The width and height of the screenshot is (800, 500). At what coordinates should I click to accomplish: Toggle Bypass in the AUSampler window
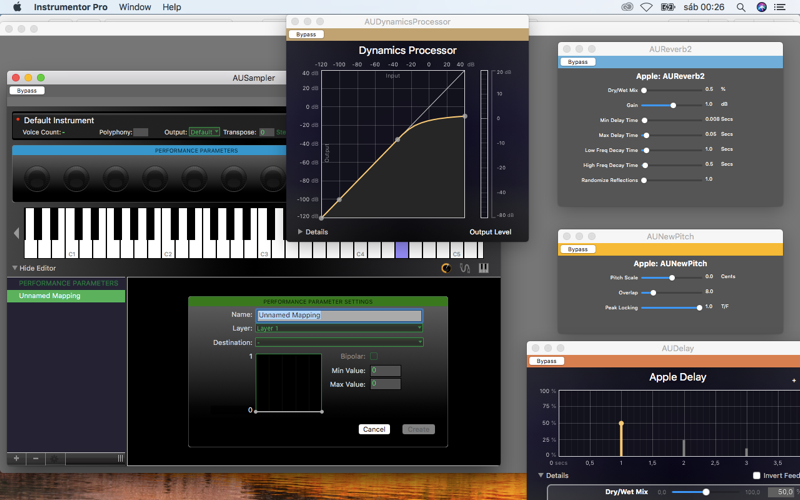click(27, 90)
